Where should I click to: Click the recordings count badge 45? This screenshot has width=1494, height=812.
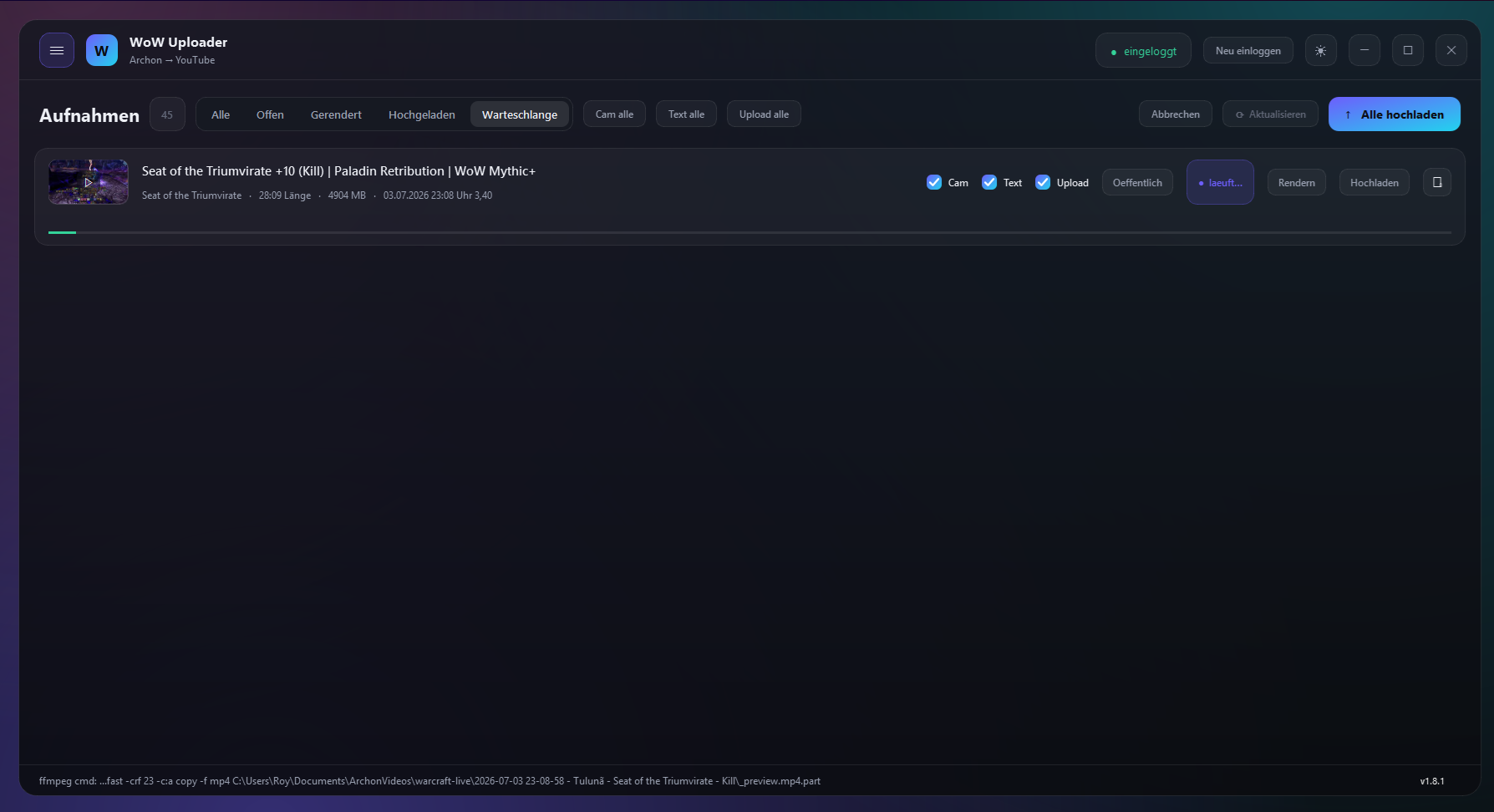pos(167,114)
